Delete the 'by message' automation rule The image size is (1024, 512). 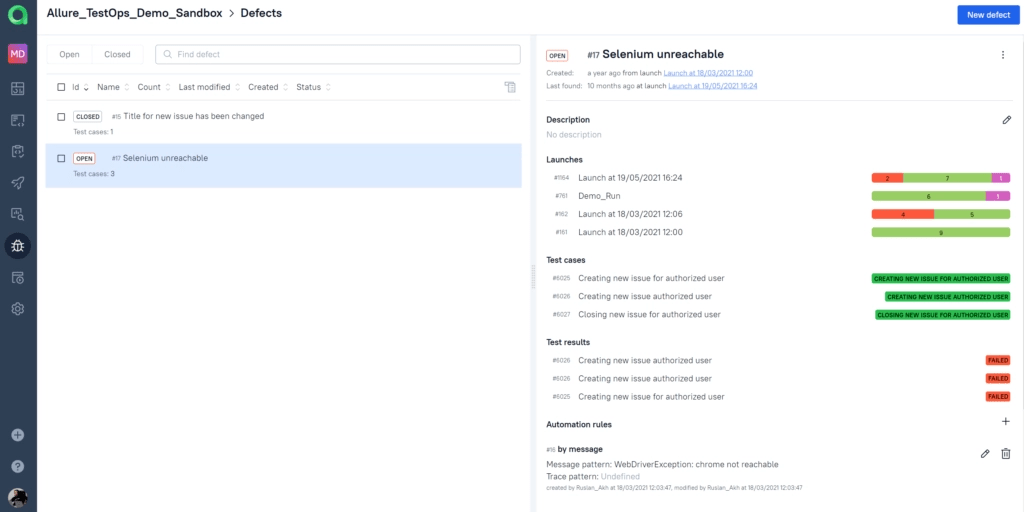pyautogui.click(x=1006, y=454)
